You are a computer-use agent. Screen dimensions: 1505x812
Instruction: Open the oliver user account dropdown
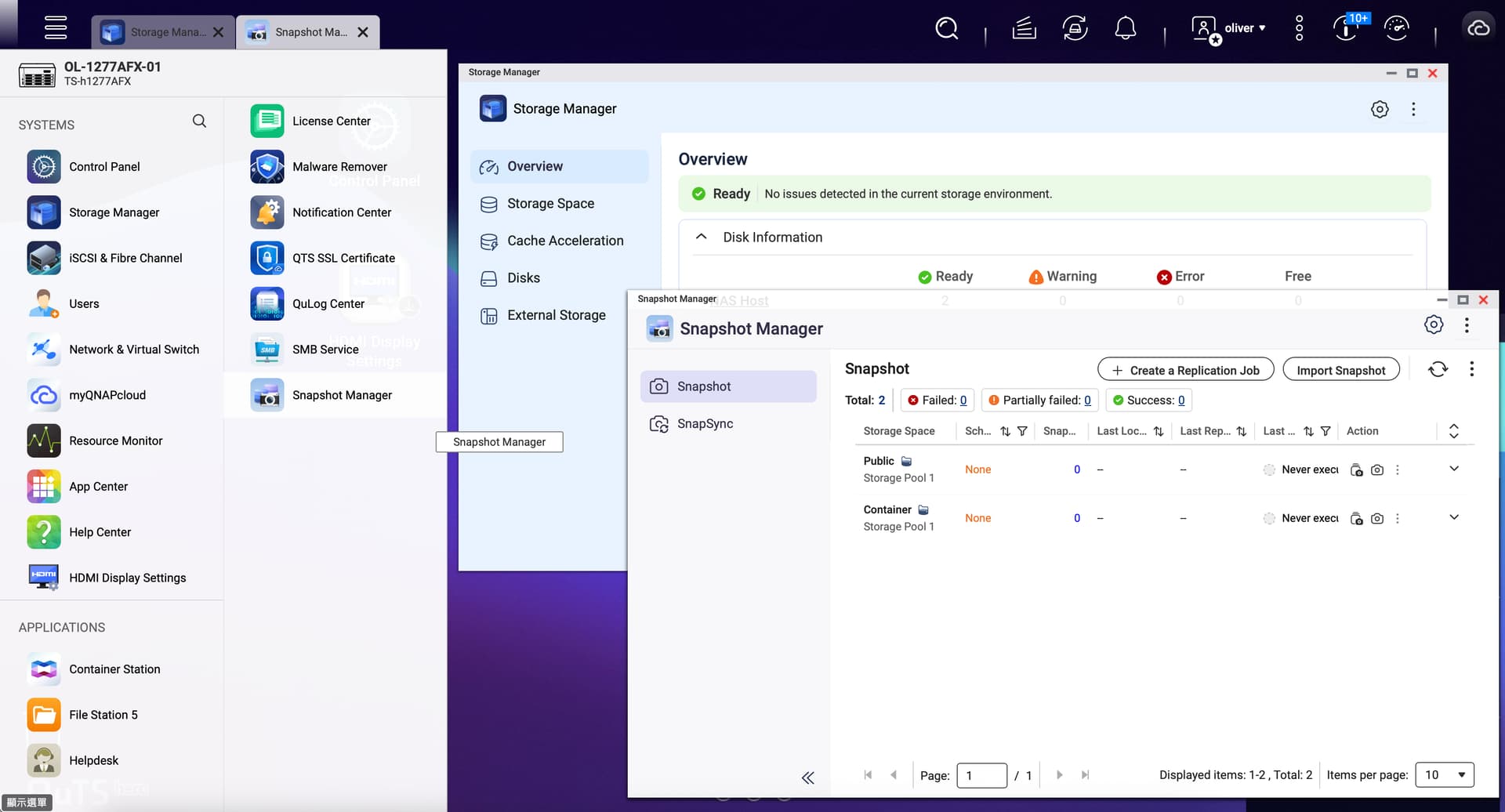[1244, 28]
